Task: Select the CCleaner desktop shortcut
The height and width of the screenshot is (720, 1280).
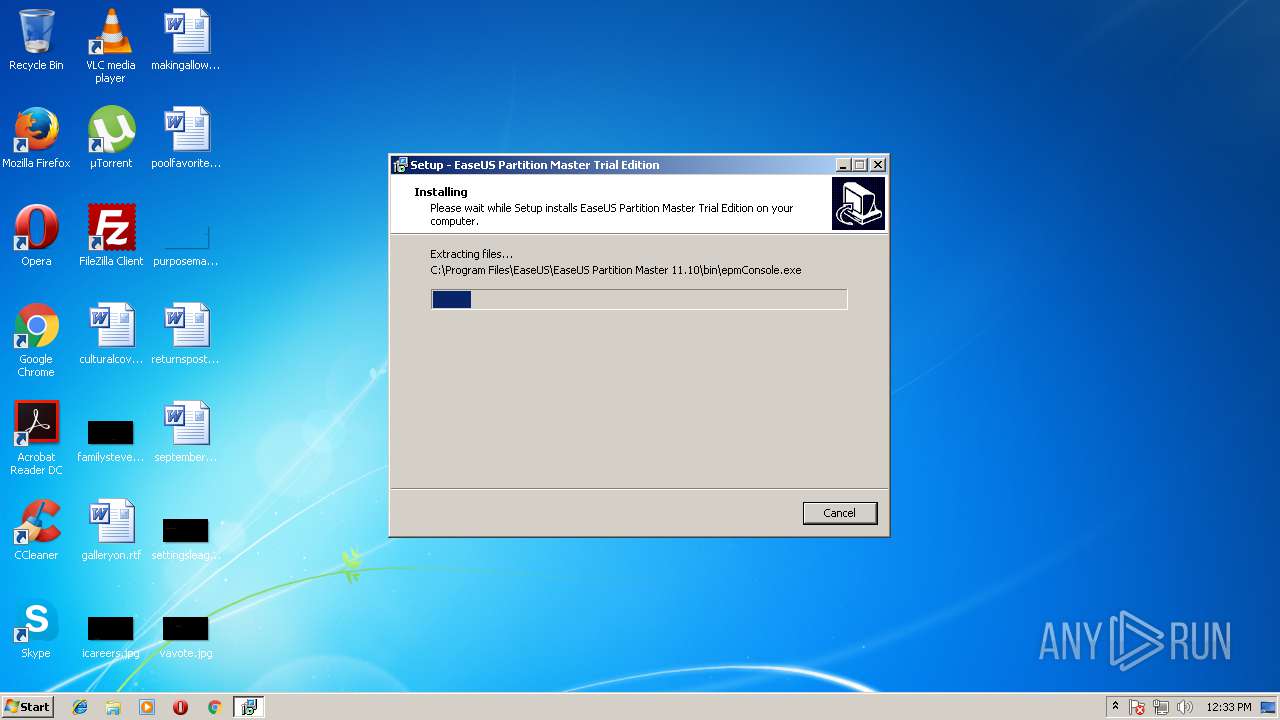Action: click(36, 530)
